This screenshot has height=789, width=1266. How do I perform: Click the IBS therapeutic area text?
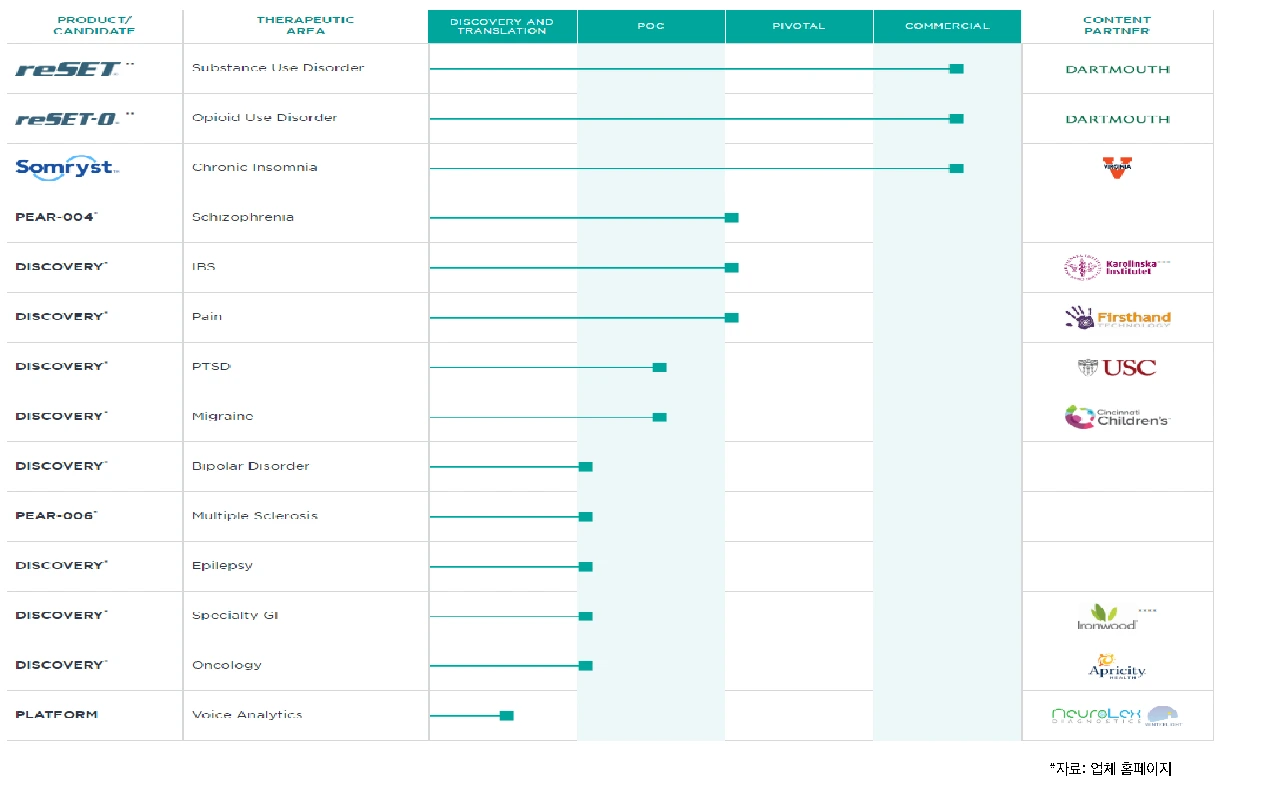coord(204,267)
